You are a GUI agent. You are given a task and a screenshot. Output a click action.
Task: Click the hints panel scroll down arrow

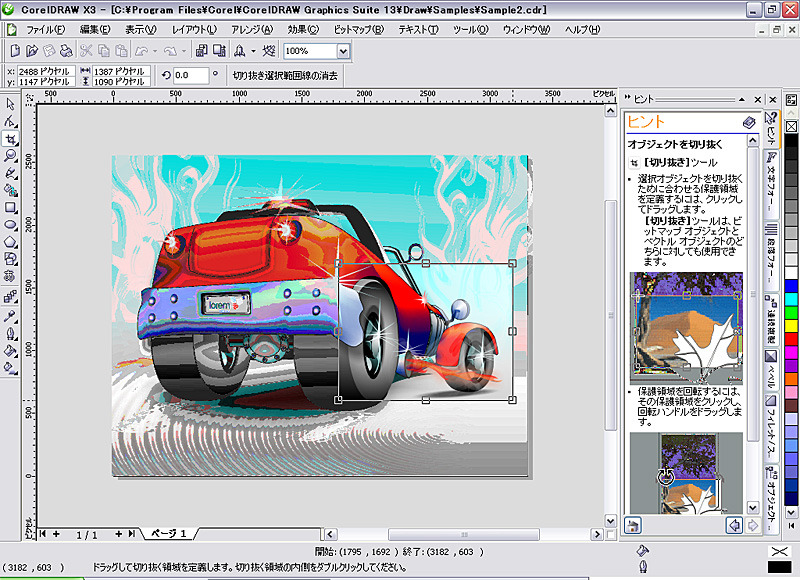753,507
